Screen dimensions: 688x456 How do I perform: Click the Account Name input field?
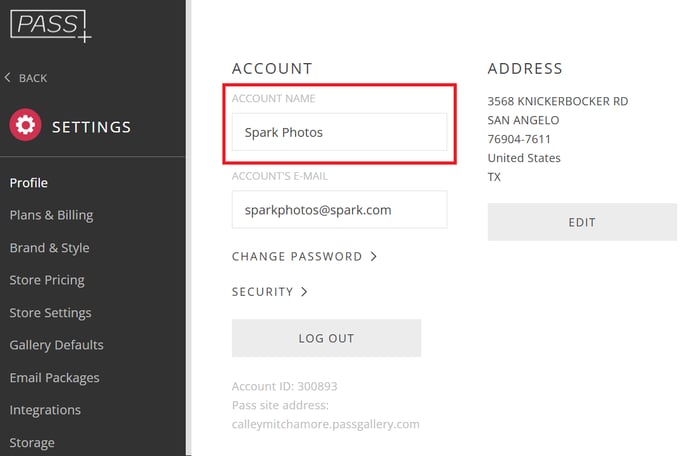point(339,132)
